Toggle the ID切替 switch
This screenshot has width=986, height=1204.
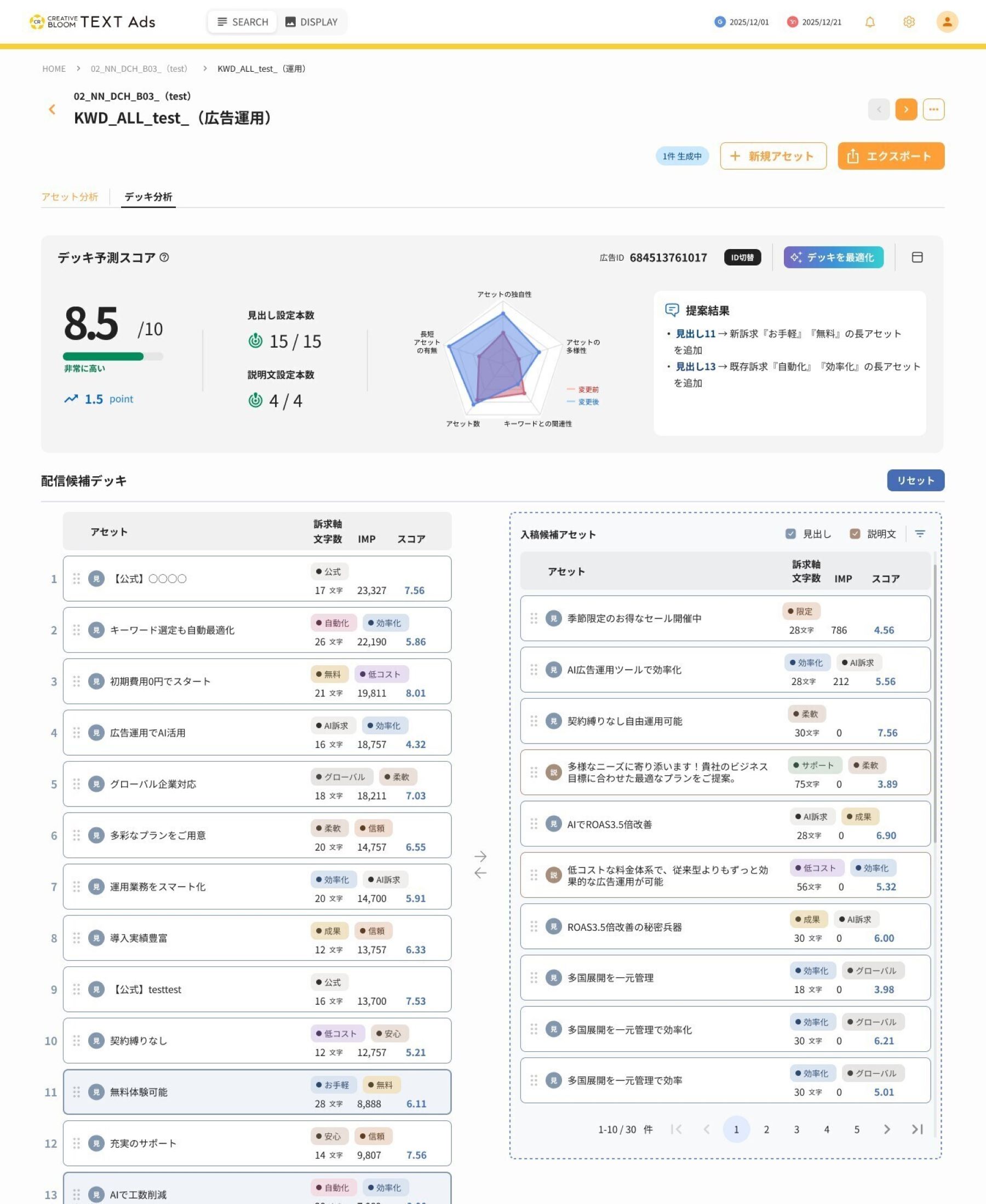coord(742,257)
